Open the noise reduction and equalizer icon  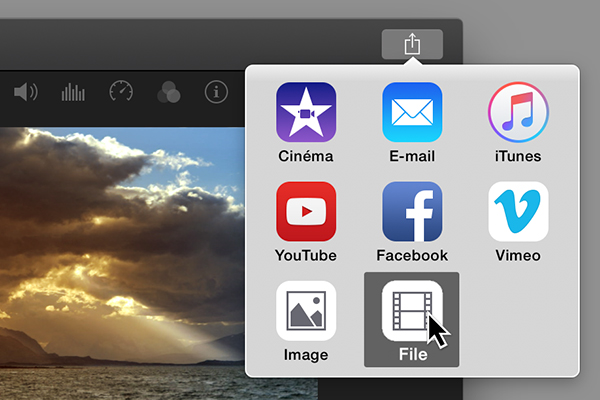pyautogui.click(x=73, y=92)
